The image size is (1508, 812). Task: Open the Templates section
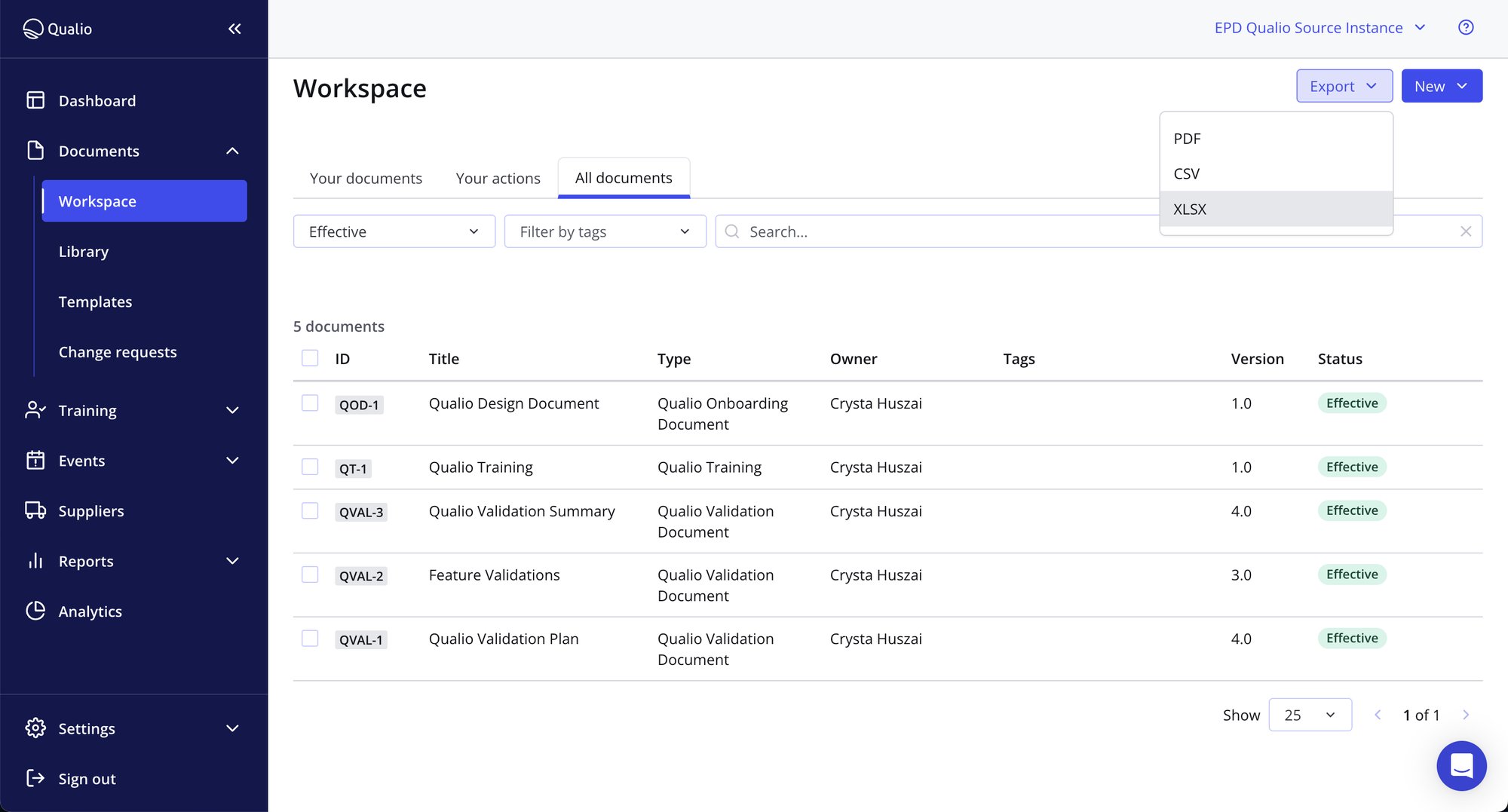(95, 302)
